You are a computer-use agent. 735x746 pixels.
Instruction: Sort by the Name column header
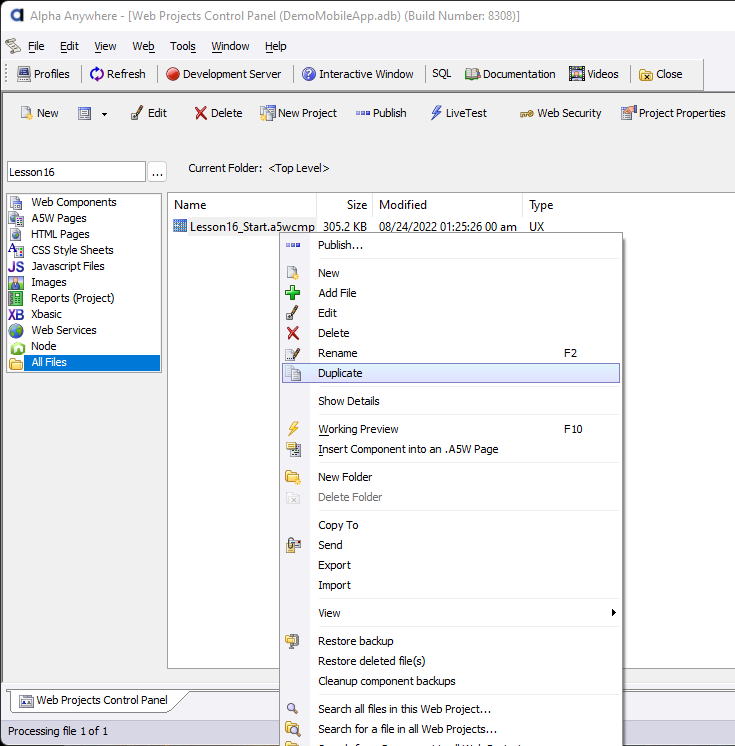tap(242, 205)
